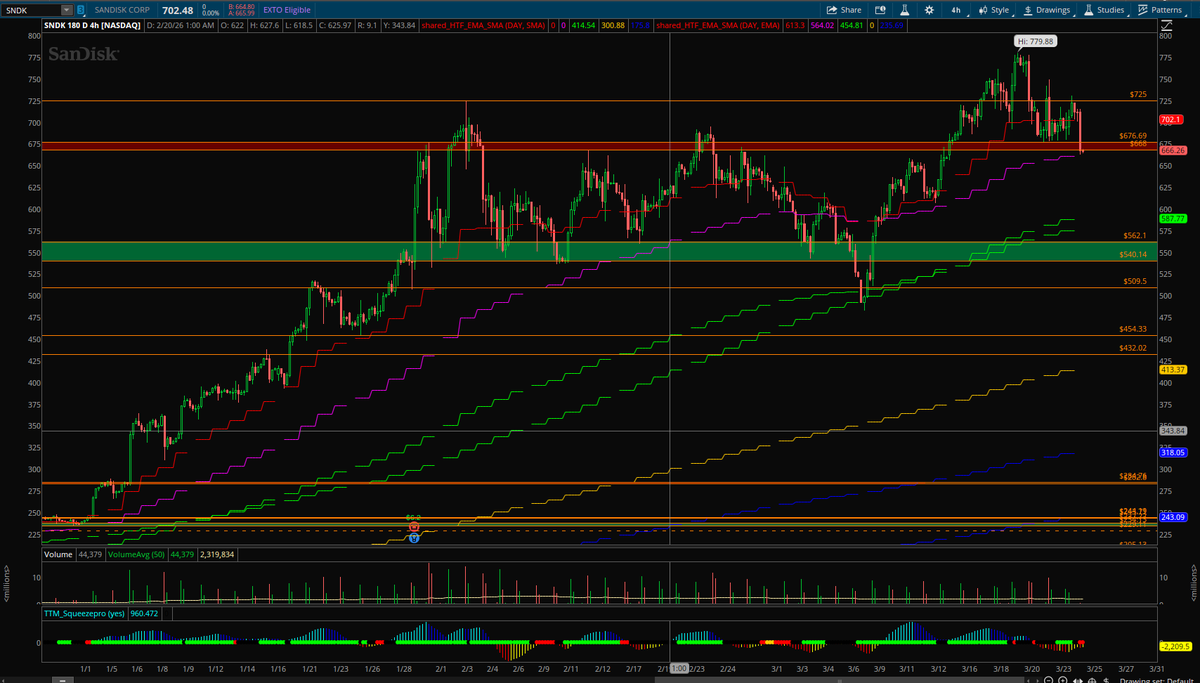Click chart title SNDK 180 D 4h [NASDAQ]

[93, 25]
